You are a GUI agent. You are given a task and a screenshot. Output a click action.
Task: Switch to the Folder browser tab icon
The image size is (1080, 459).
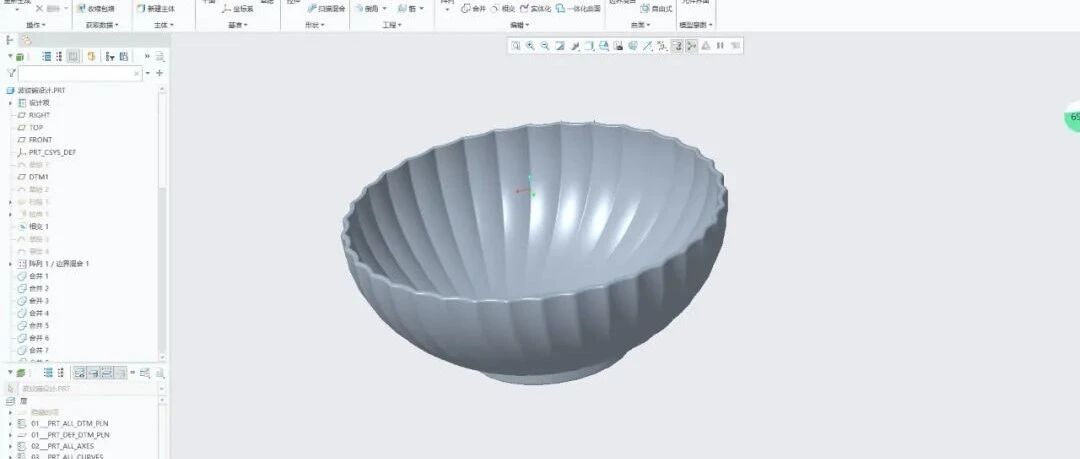point(26,41)
